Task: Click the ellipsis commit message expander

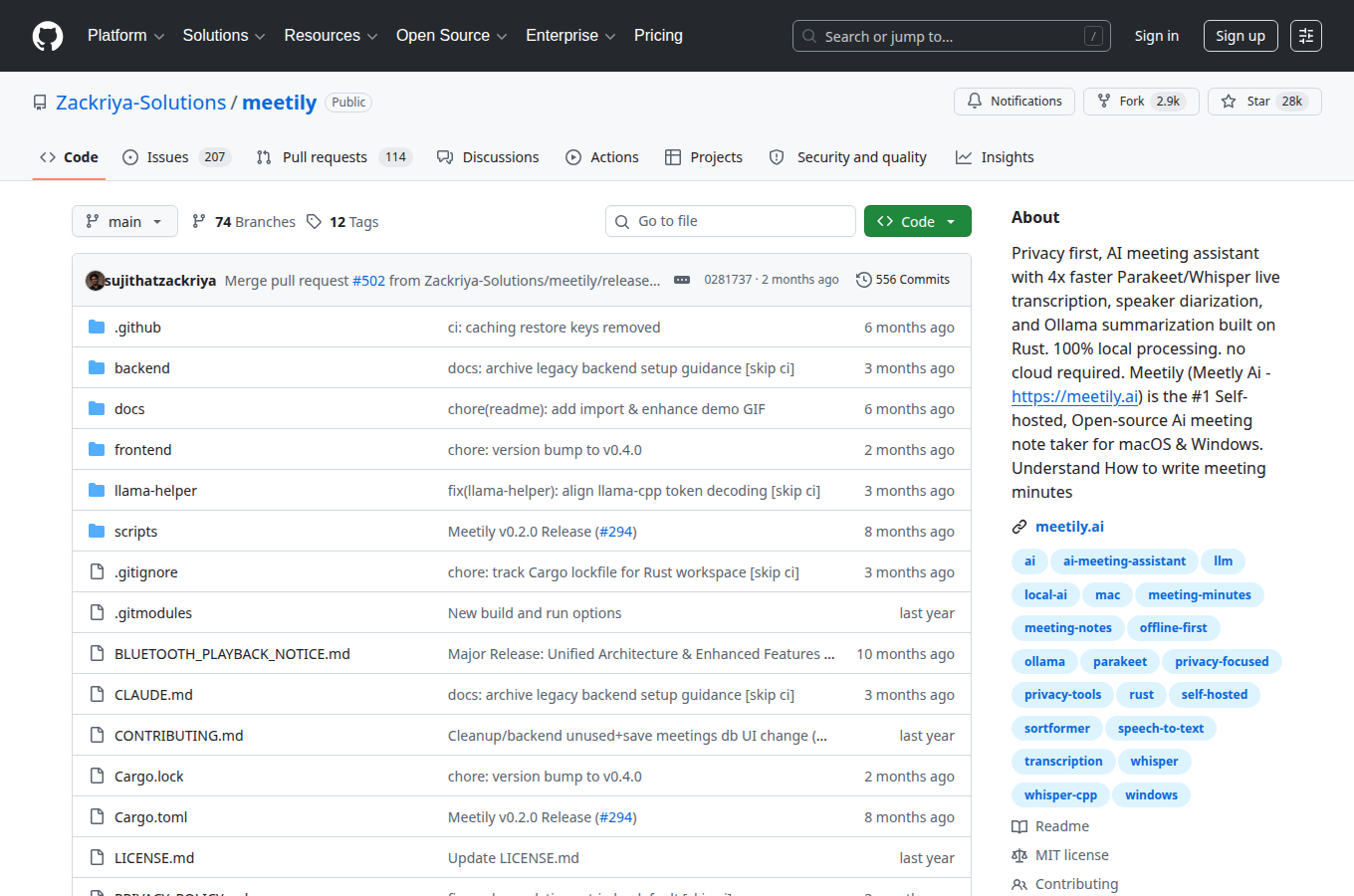Action: click(682, 280)
